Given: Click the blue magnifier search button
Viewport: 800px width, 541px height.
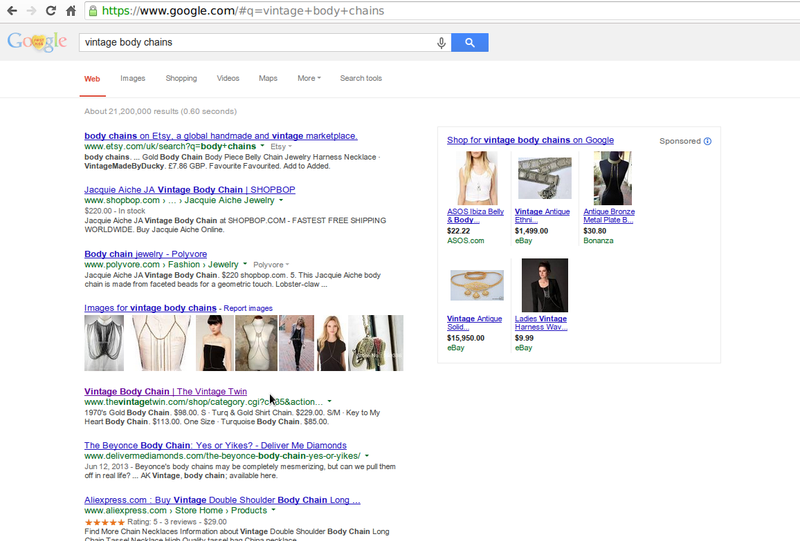Looking at the screenshot, I should (470, 42).
